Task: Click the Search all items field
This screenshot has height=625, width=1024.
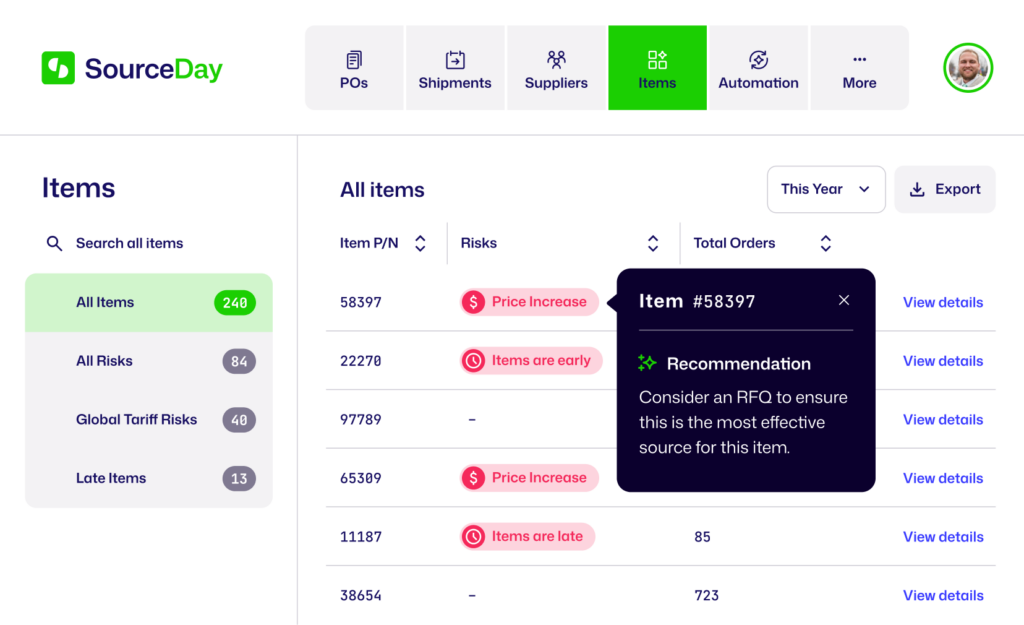Action: click(x=130, y=243)
